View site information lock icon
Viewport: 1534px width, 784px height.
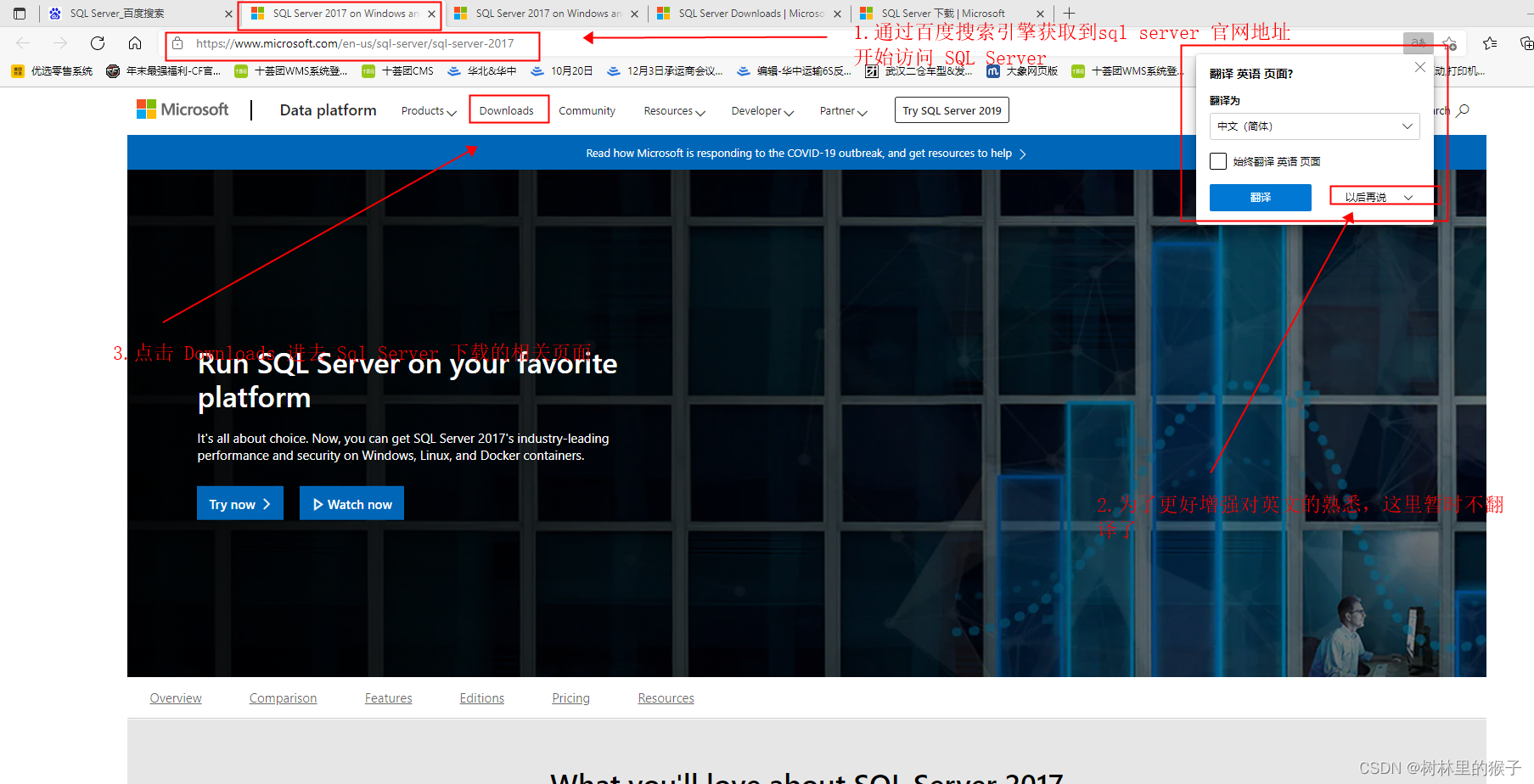177,43
